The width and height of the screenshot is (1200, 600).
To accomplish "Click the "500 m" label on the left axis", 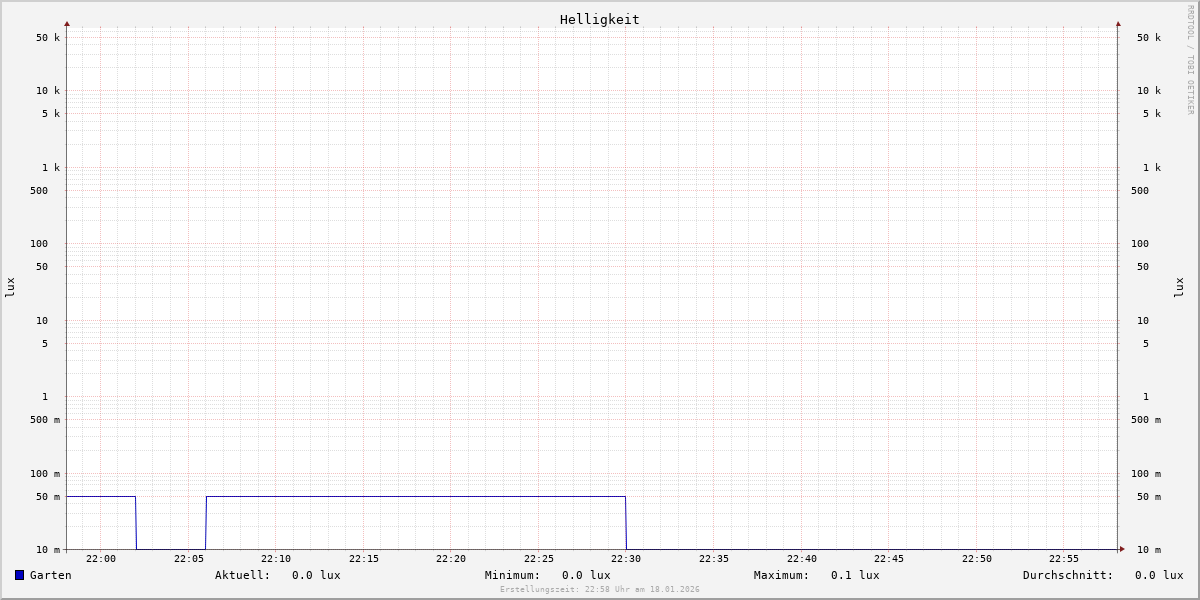I will click(45, 420).
